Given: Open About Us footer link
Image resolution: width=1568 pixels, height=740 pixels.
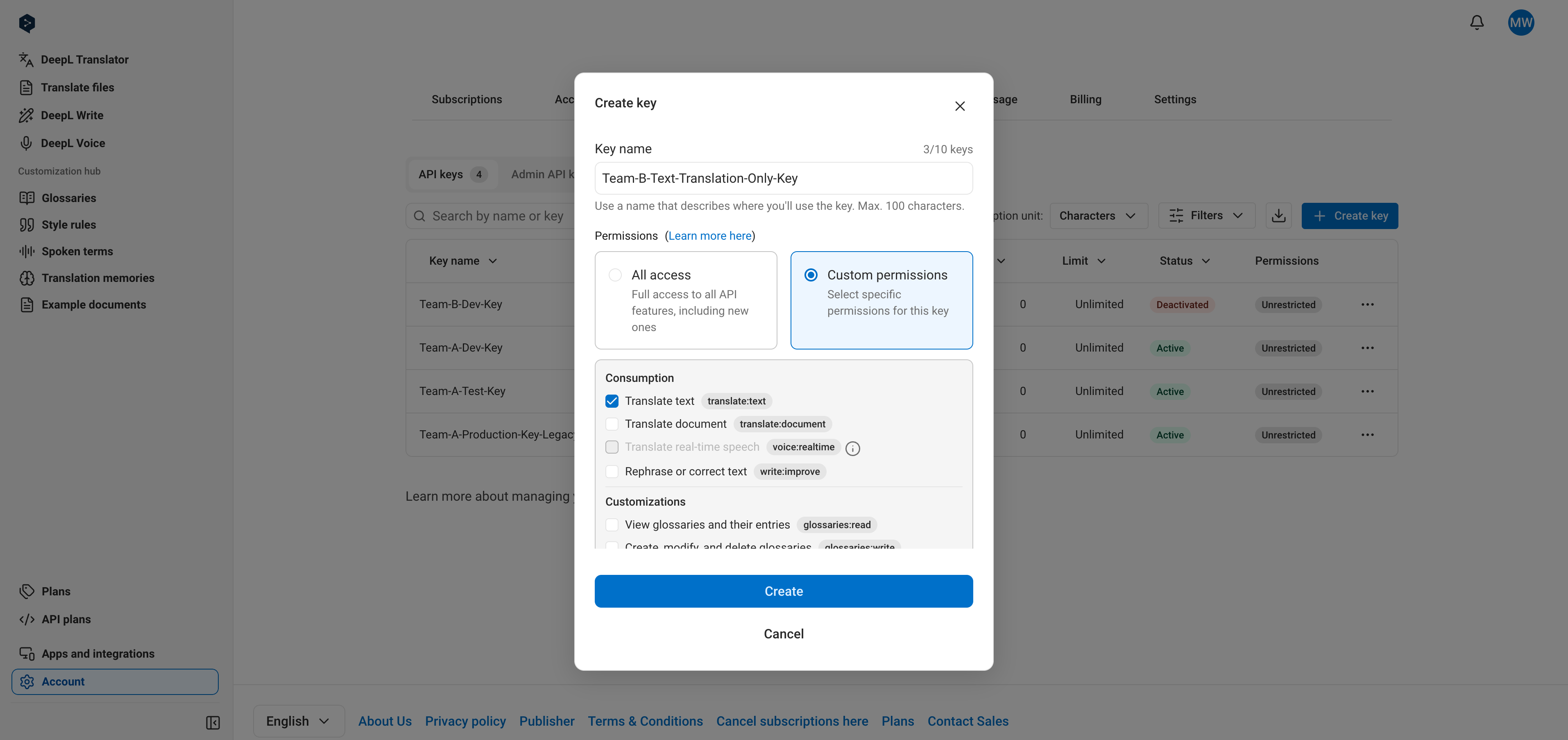Looking at the screenshot, I should (x=385, y=721).
